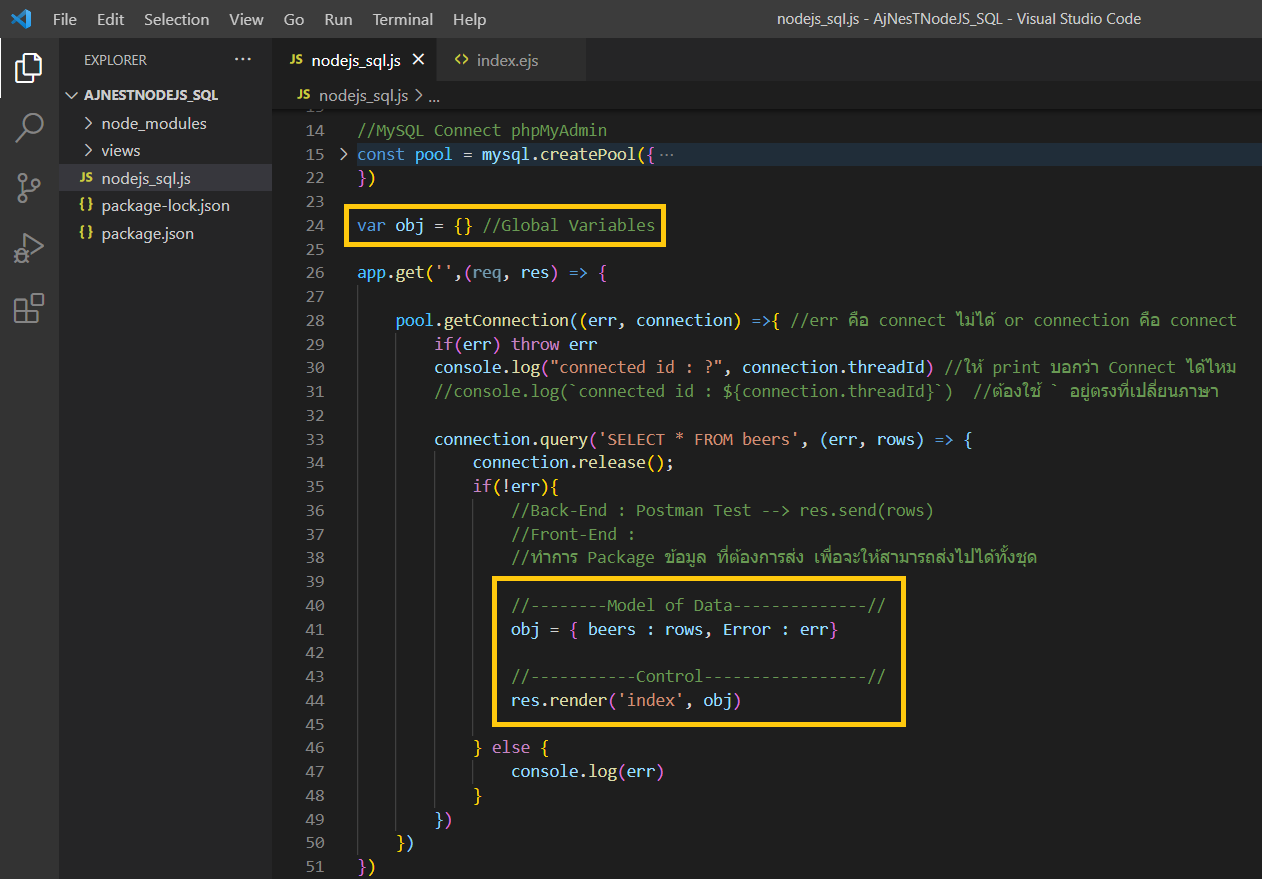Screen dimensions: 1262x879
Task: Place cursor on line 44 res.render code
Action: tap(625, 700)
